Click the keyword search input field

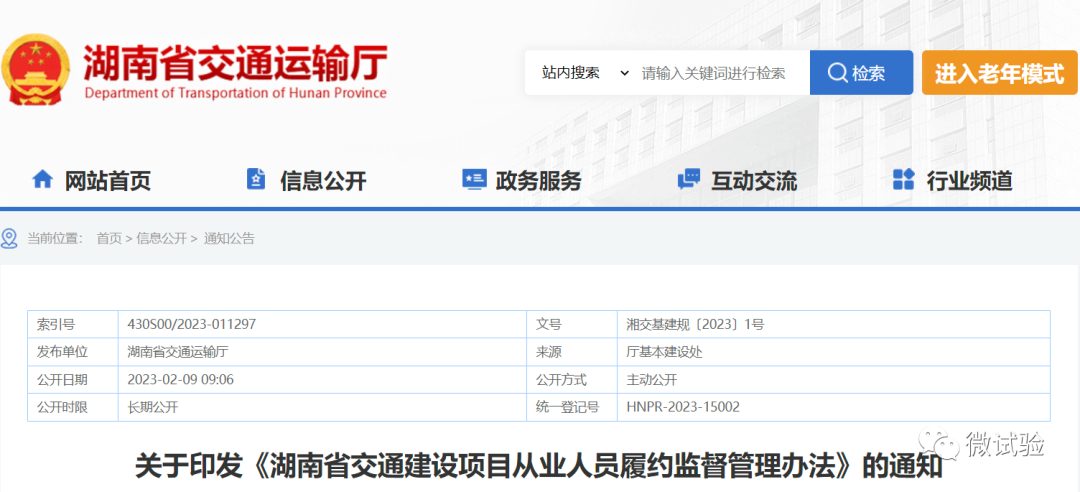[x=722, y=73]
